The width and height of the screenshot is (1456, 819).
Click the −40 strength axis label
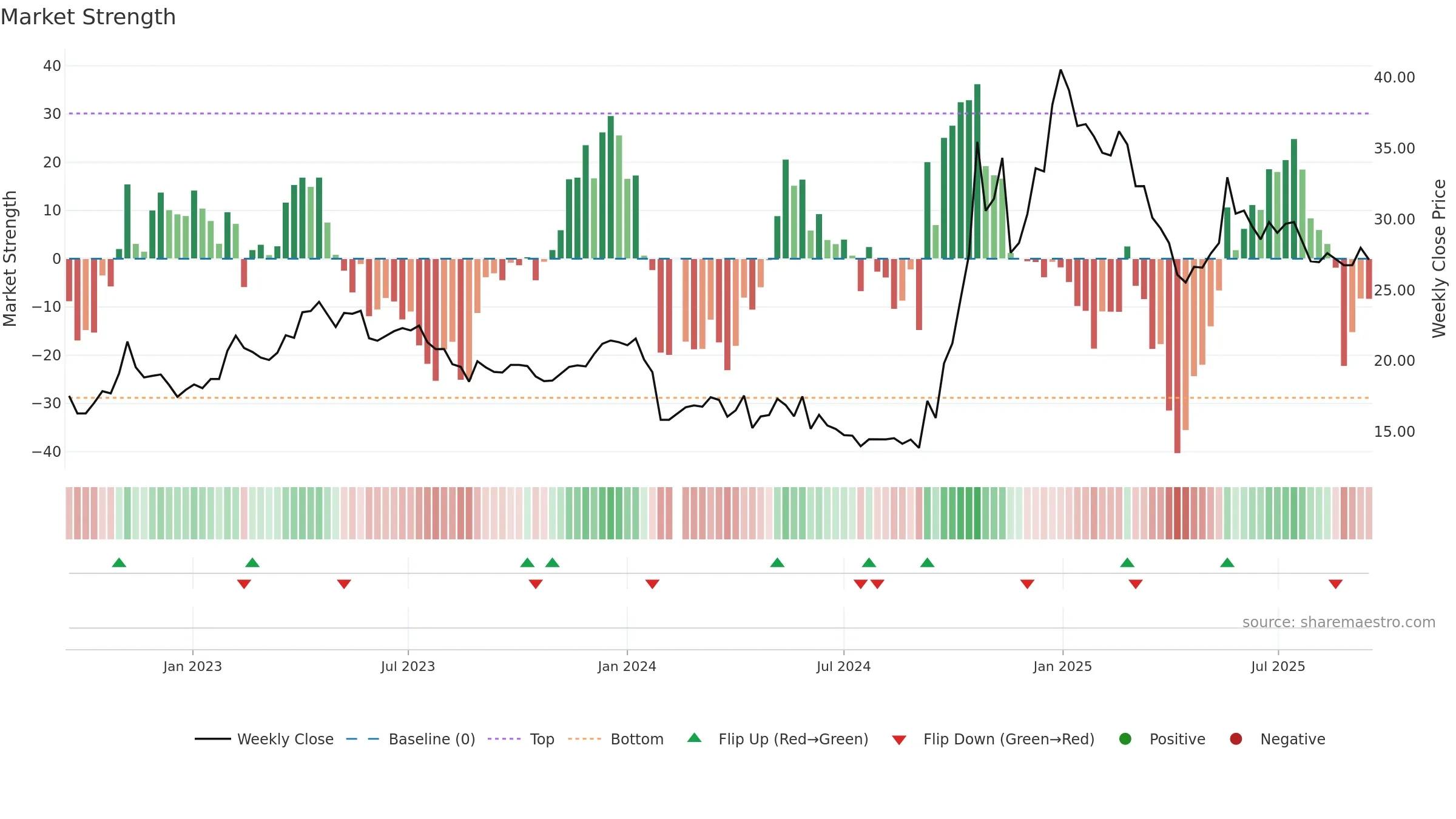coord(47,451)
